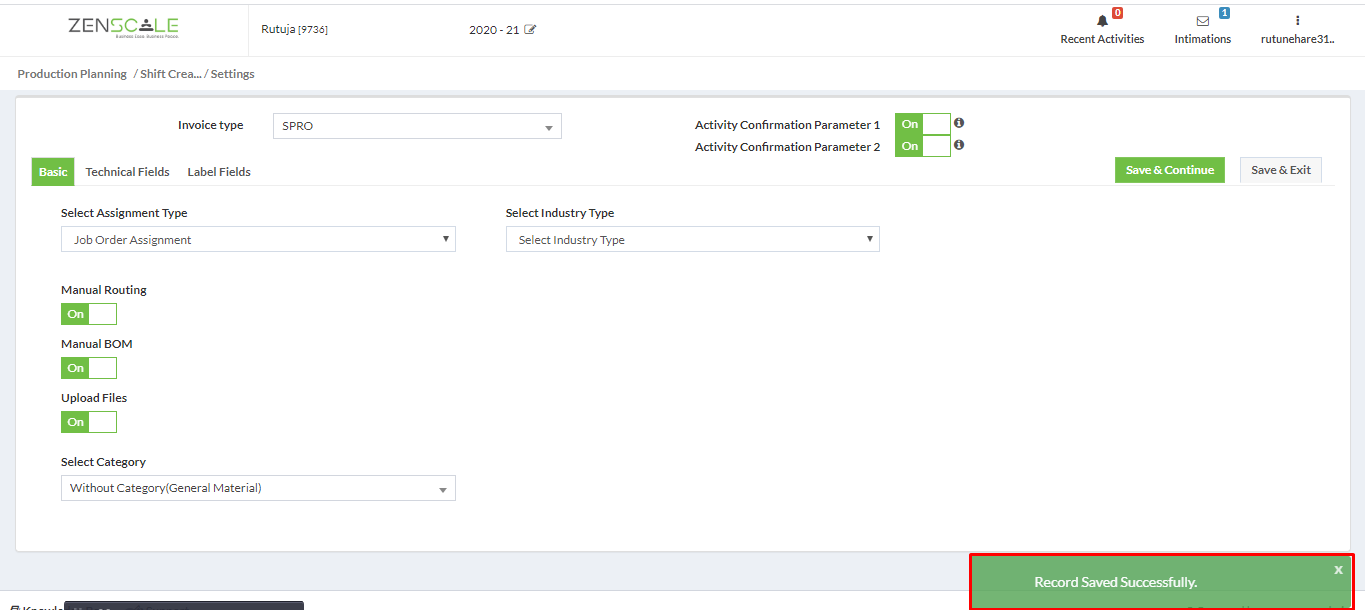Click the Record Saved Successfully message
This screenshot has height=610, width=1365.
(1115, 582)
